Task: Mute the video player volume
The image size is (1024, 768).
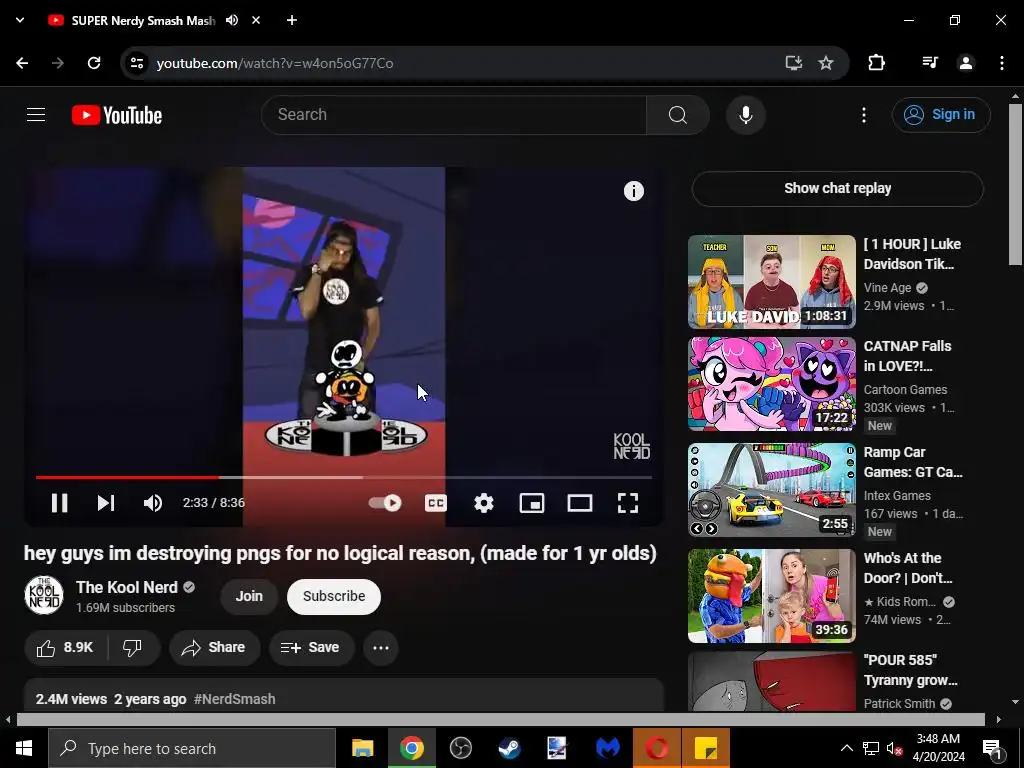Action: pos(152,503)
